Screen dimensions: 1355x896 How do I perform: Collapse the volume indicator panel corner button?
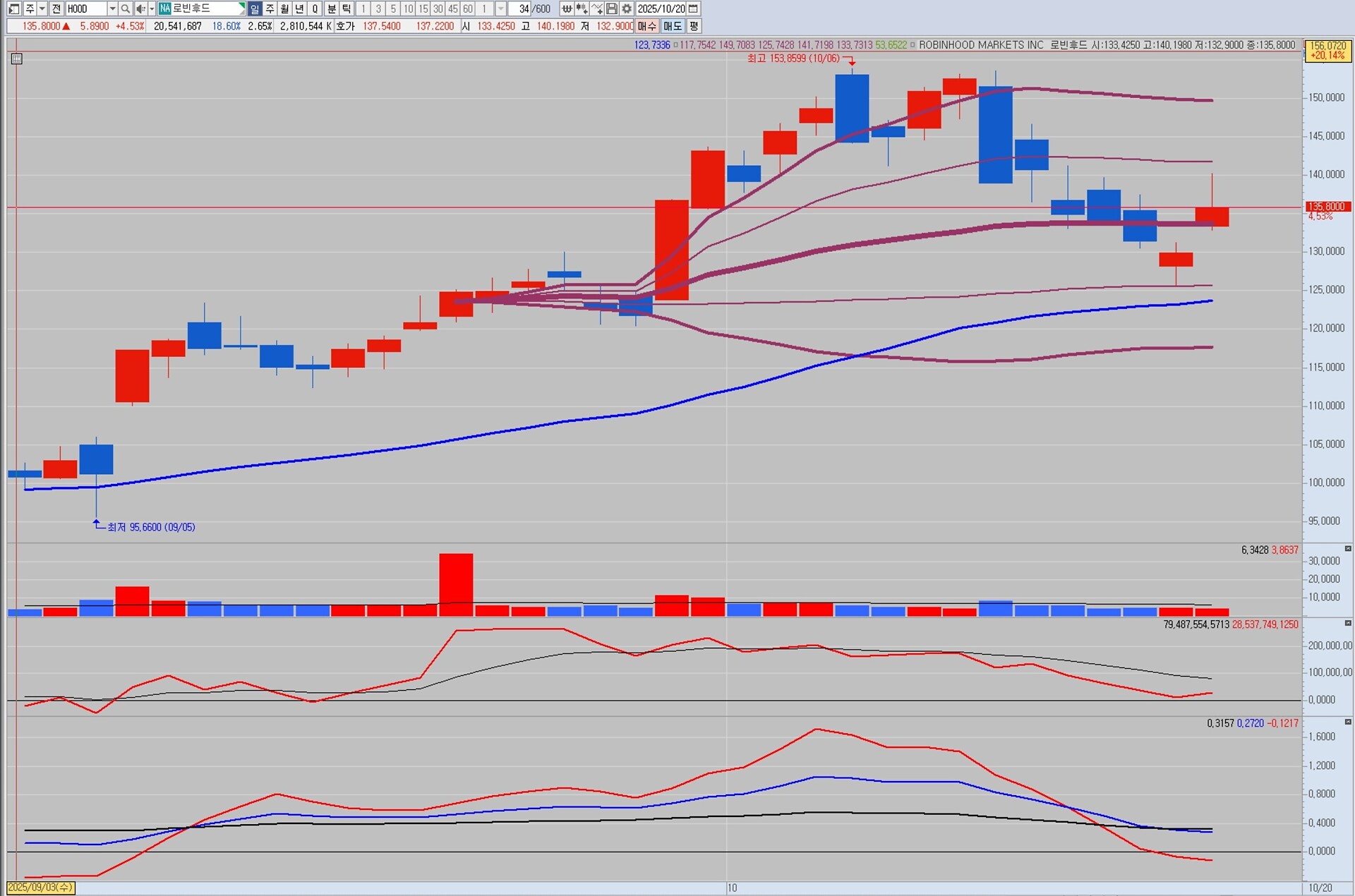pos(1348,549)
